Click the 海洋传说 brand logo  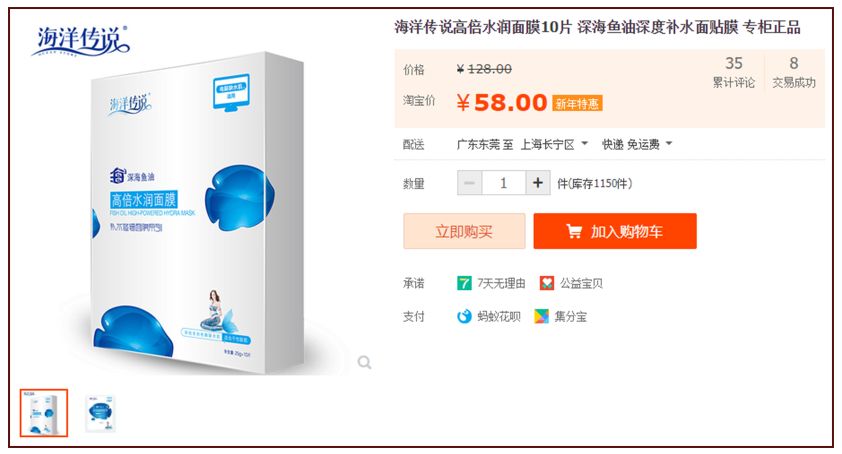pyautogui.click(x=81, y=41)
